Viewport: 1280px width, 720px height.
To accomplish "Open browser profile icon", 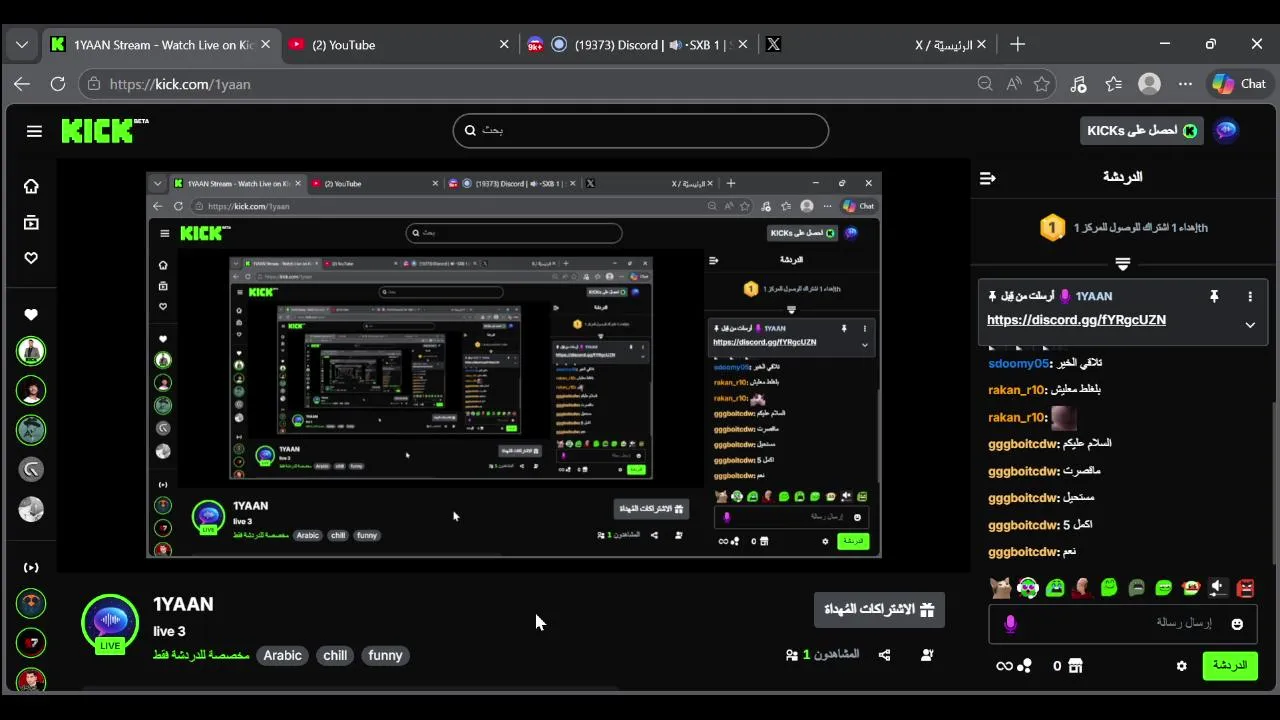I will point(1150,84).
